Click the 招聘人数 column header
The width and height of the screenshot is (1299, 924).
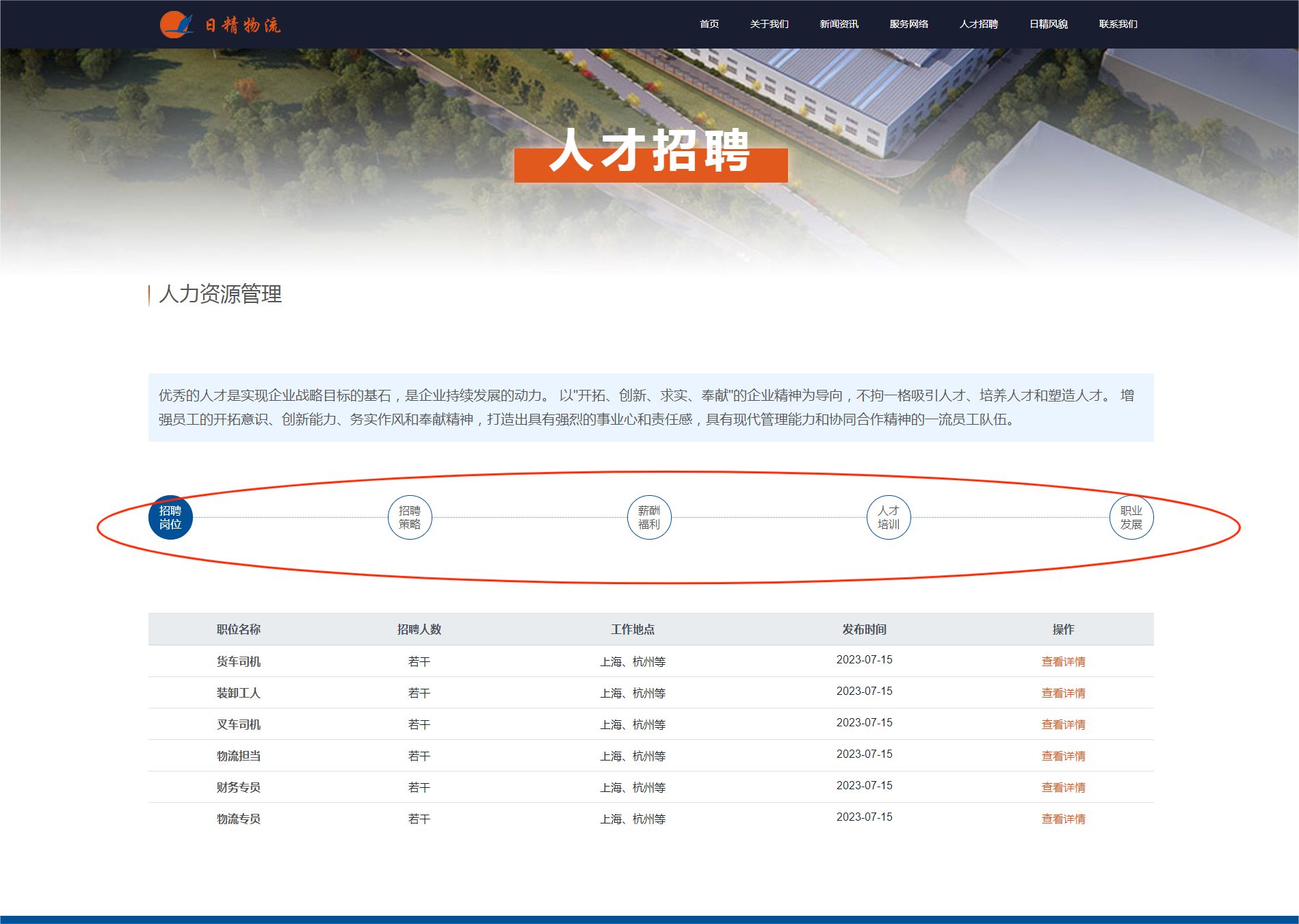point(419,629)
